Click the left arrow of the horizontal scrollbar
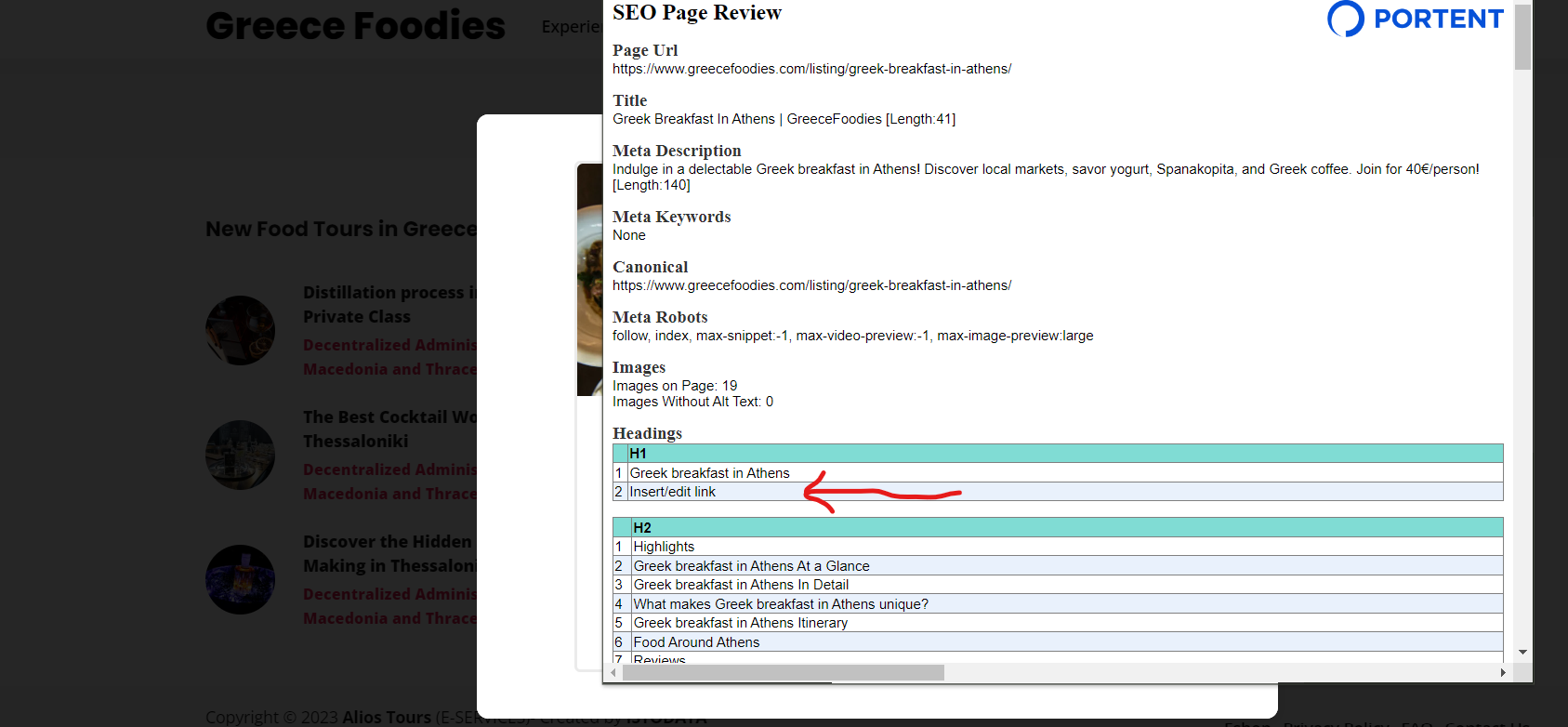This screenshot has height=727, width=1568. coord(614,672)
